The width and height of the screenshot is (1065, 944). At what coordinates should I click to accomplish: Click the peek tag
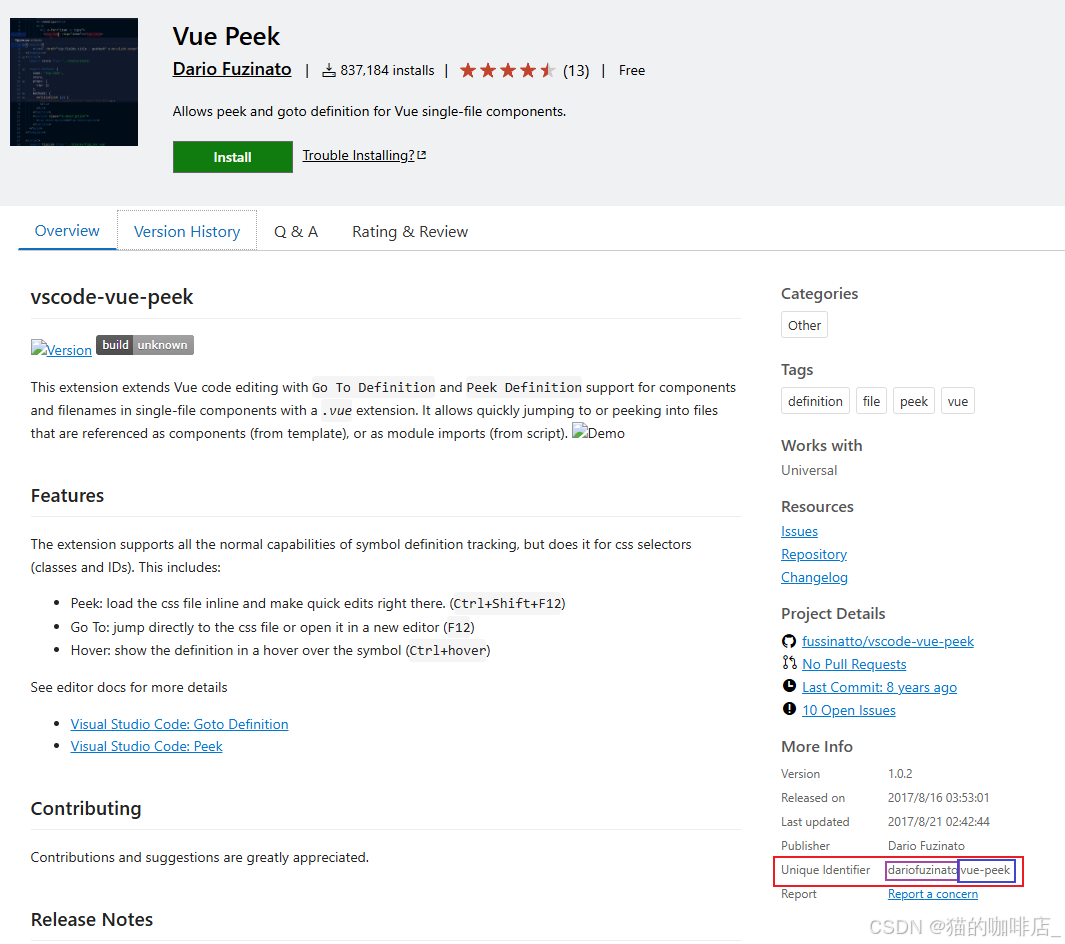pyautogui.click(x=914, y=401)
